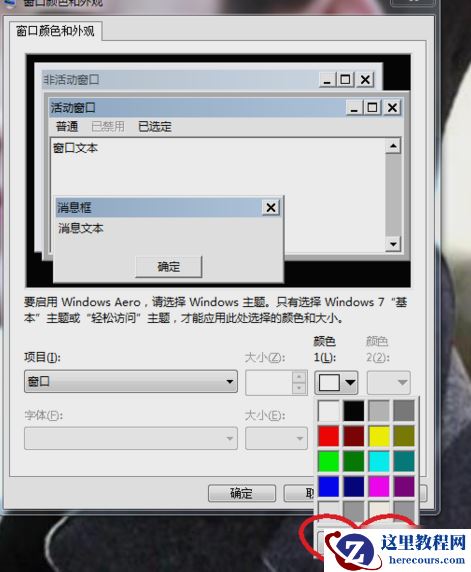Image resolution: width=471 pixels, height=572 pixels.
Task: Pick the bright green swatch
Action: [x=329, y=461]
